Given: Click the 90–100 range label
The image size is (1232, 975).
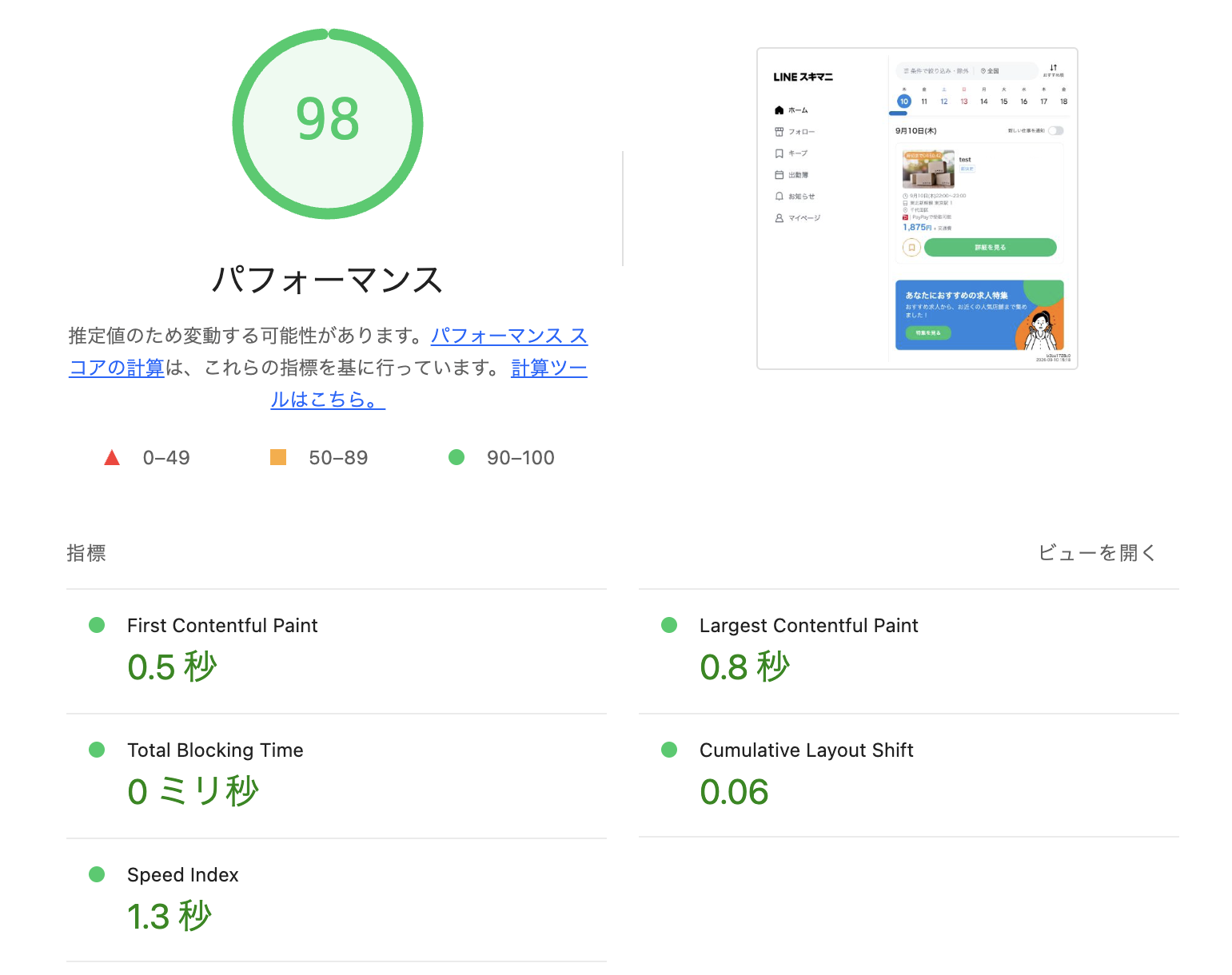Looking at the screenshot, I should point(520,458).
